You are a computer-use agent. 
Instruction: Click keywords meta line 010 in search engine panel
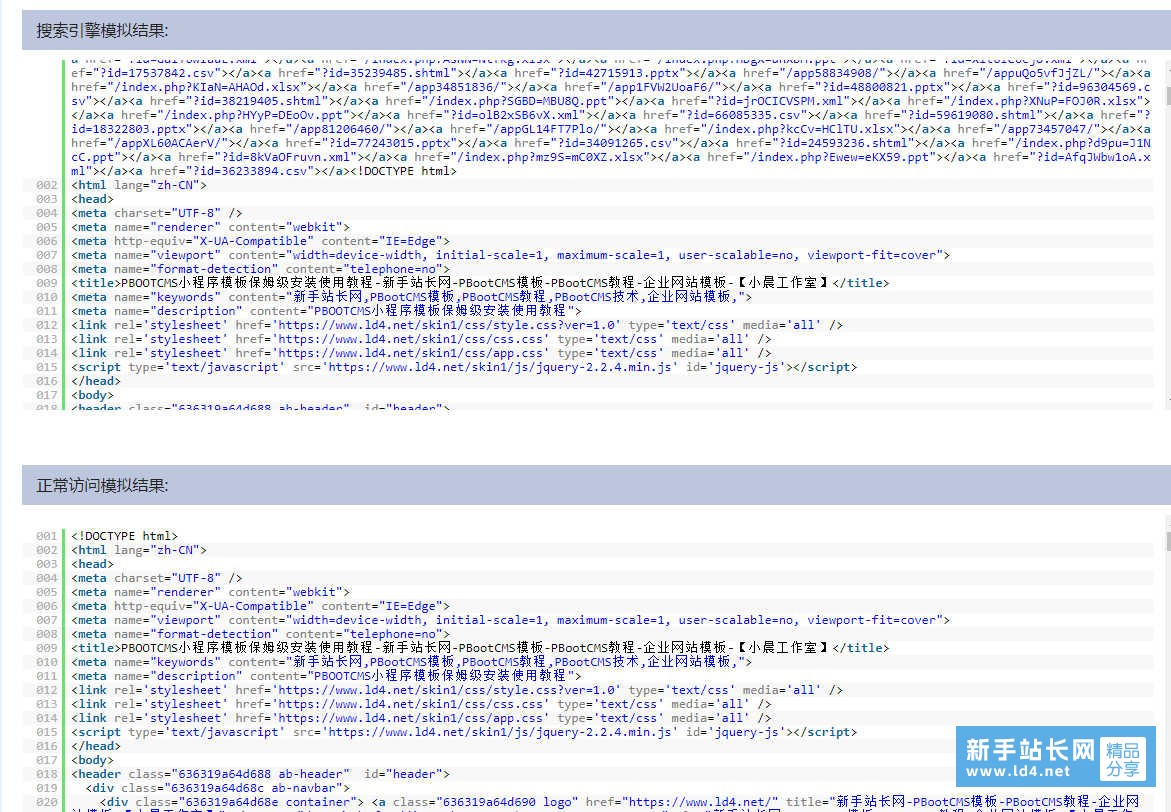pyautogui.click(x=411, y=297)
